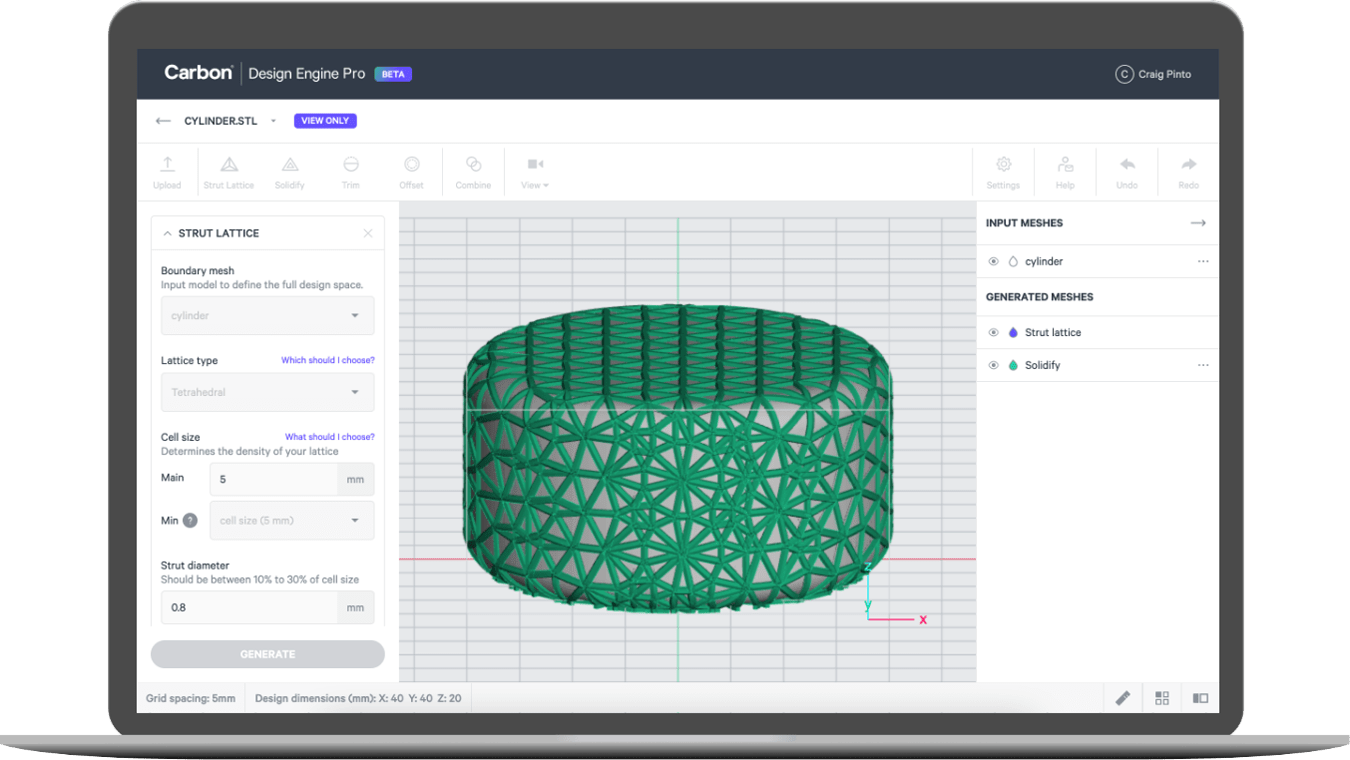Open the Lattice type dropdown showing Tetrahedral

(267, 392)
